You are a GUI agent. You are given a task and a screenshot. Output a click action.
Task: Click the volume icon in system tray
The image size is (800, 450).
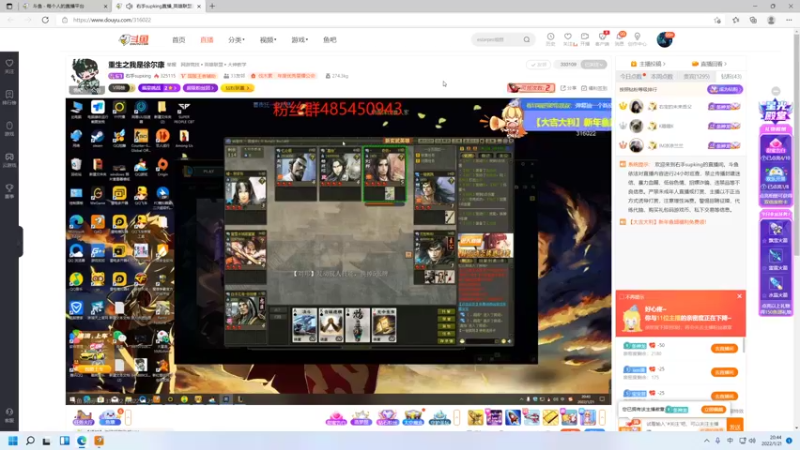[x=753, y=441]
